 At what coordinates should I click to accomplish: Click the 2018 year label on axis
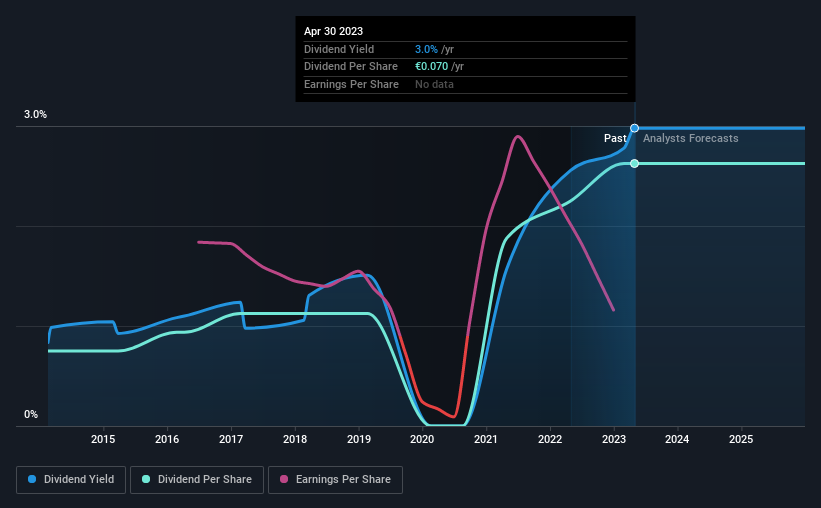click(295, 439)
